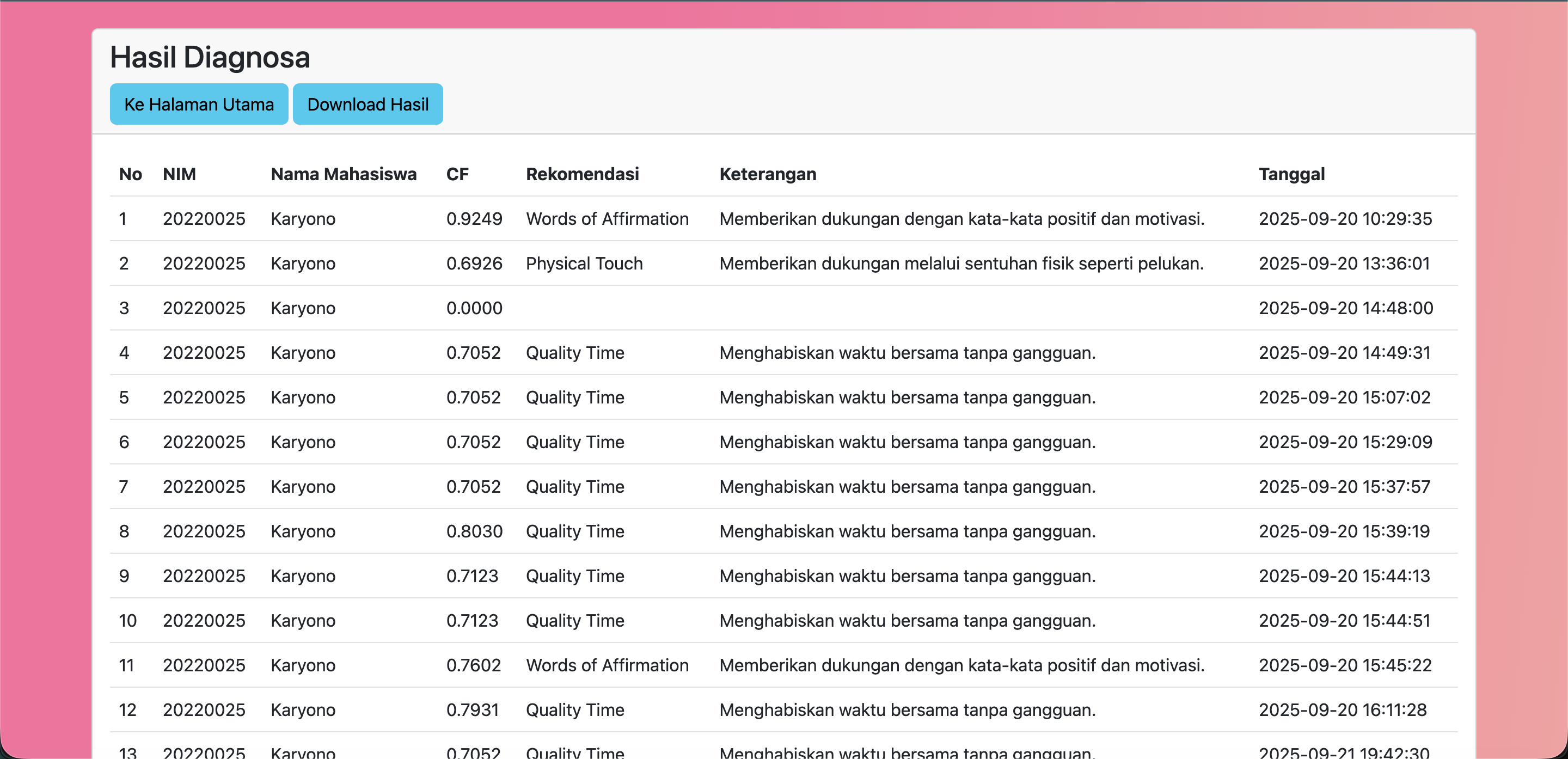Click the Download Hasil button
The height and width of the screenshot is (759, 1568).
click(367, 104)
